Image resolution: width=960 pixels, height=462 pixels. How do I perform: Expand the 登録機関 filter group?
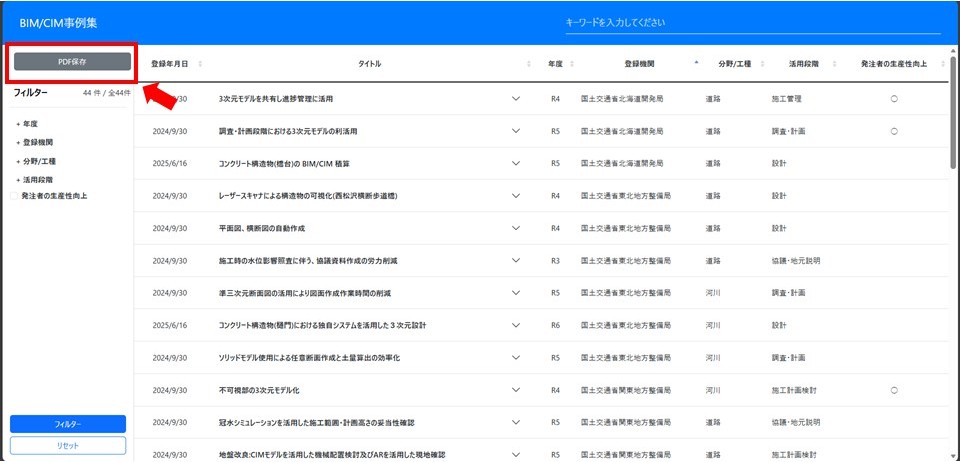17,143
